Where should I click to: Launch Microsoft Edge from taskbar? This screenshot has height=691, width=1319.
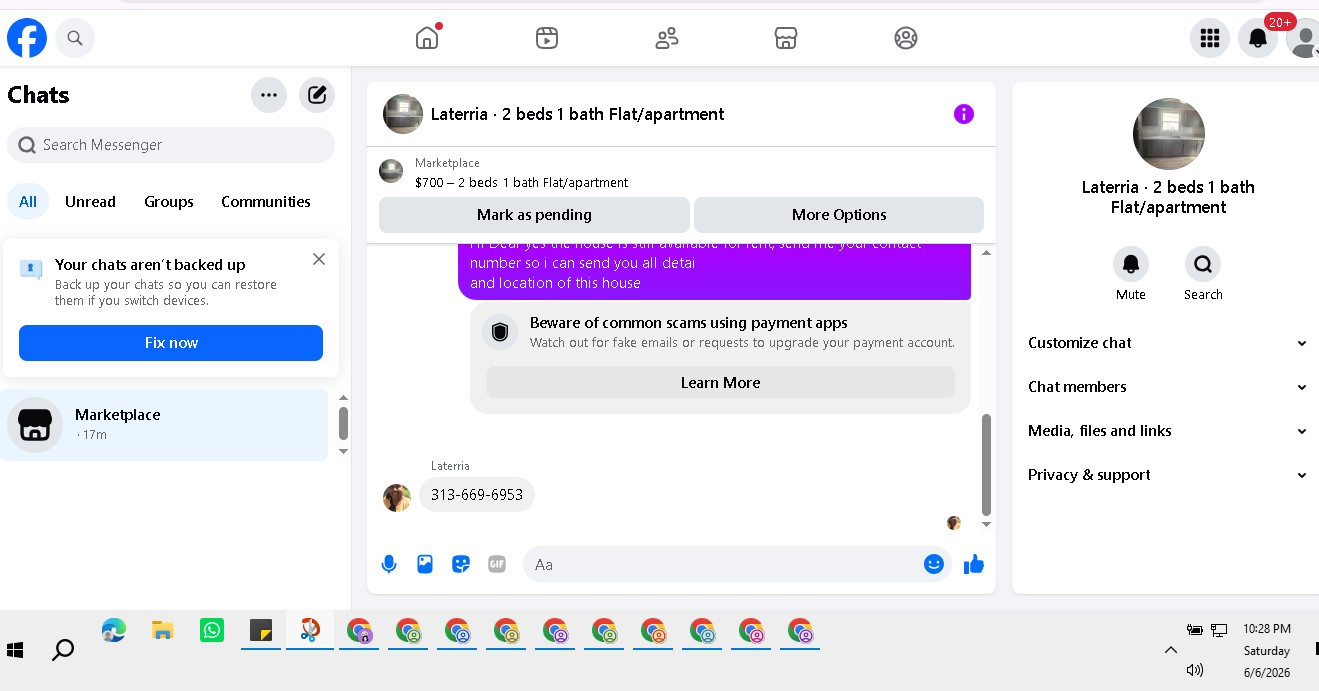(114, 630)
